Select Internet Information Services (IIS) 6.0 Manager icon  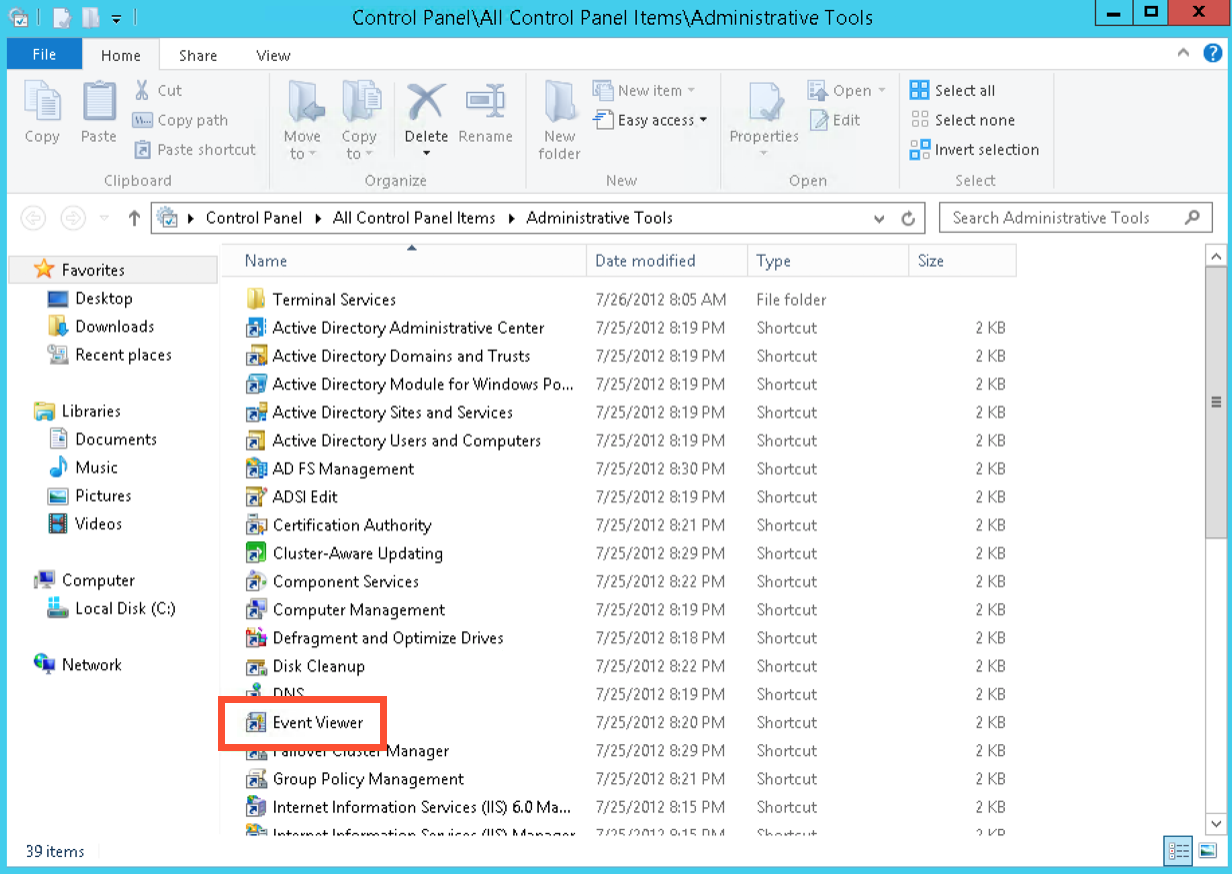[x=256, y=806]
